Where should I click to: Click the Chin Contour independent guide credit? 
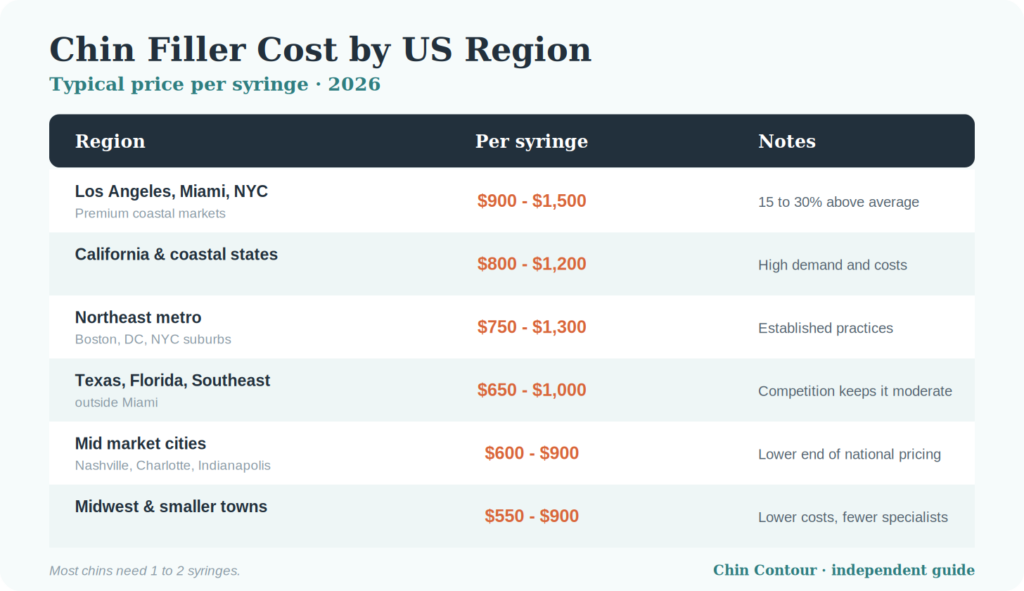click(x=844, y=570)
